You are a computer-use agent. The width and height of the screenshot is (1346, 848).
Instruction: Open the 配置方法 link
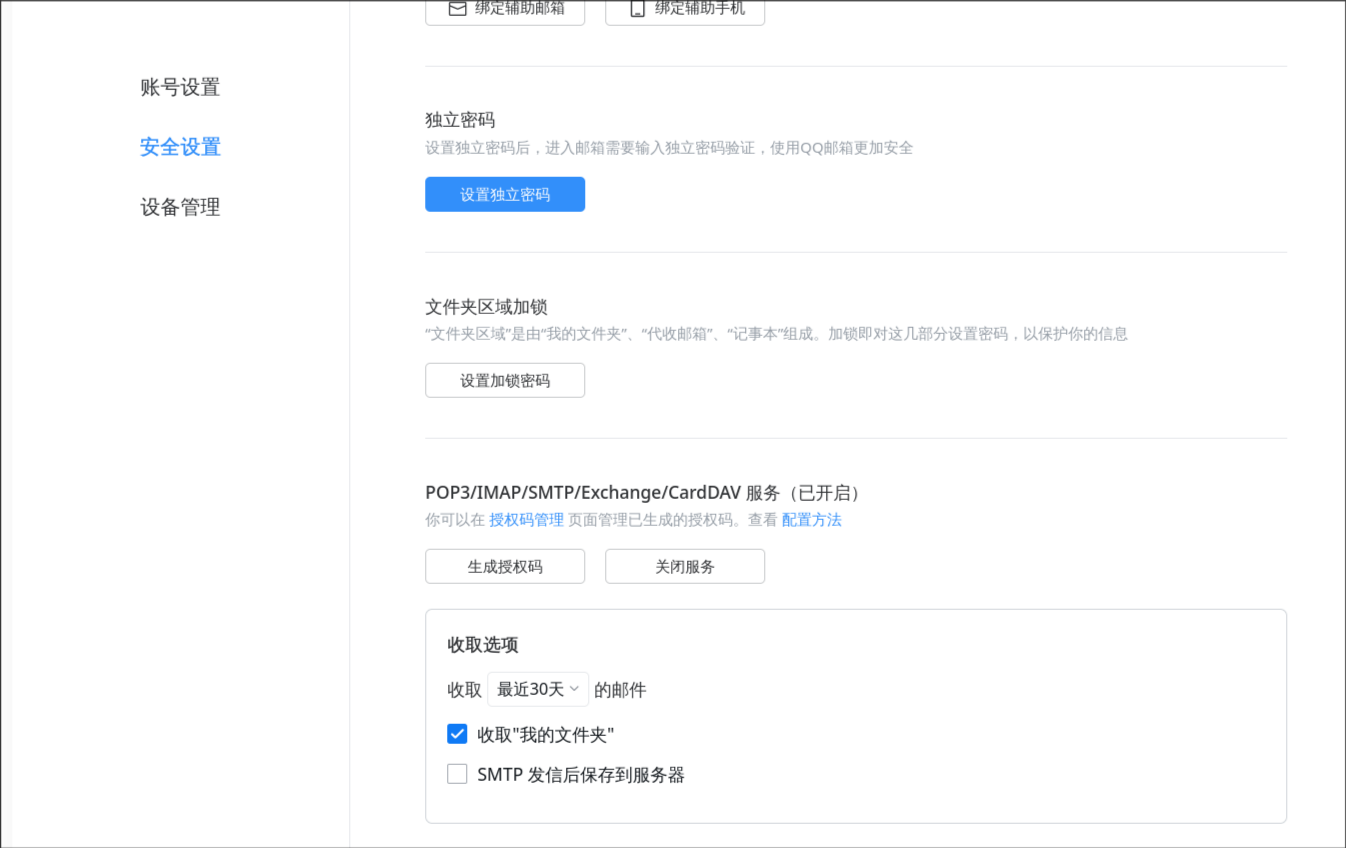(x=812, y=520)
